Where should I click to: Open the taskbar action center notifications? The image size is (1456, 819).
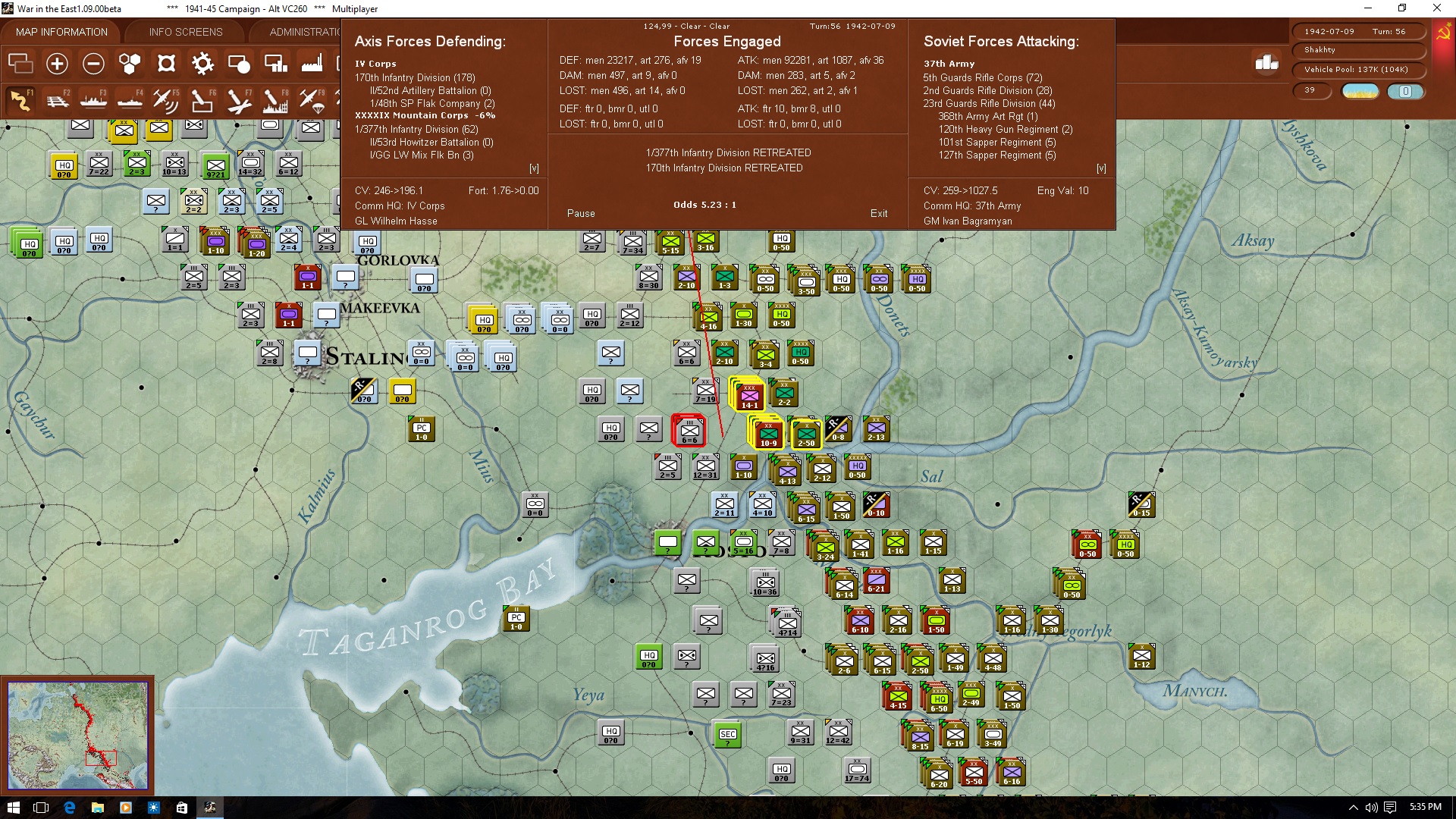pyautogui.click(x=1390, y=807)
